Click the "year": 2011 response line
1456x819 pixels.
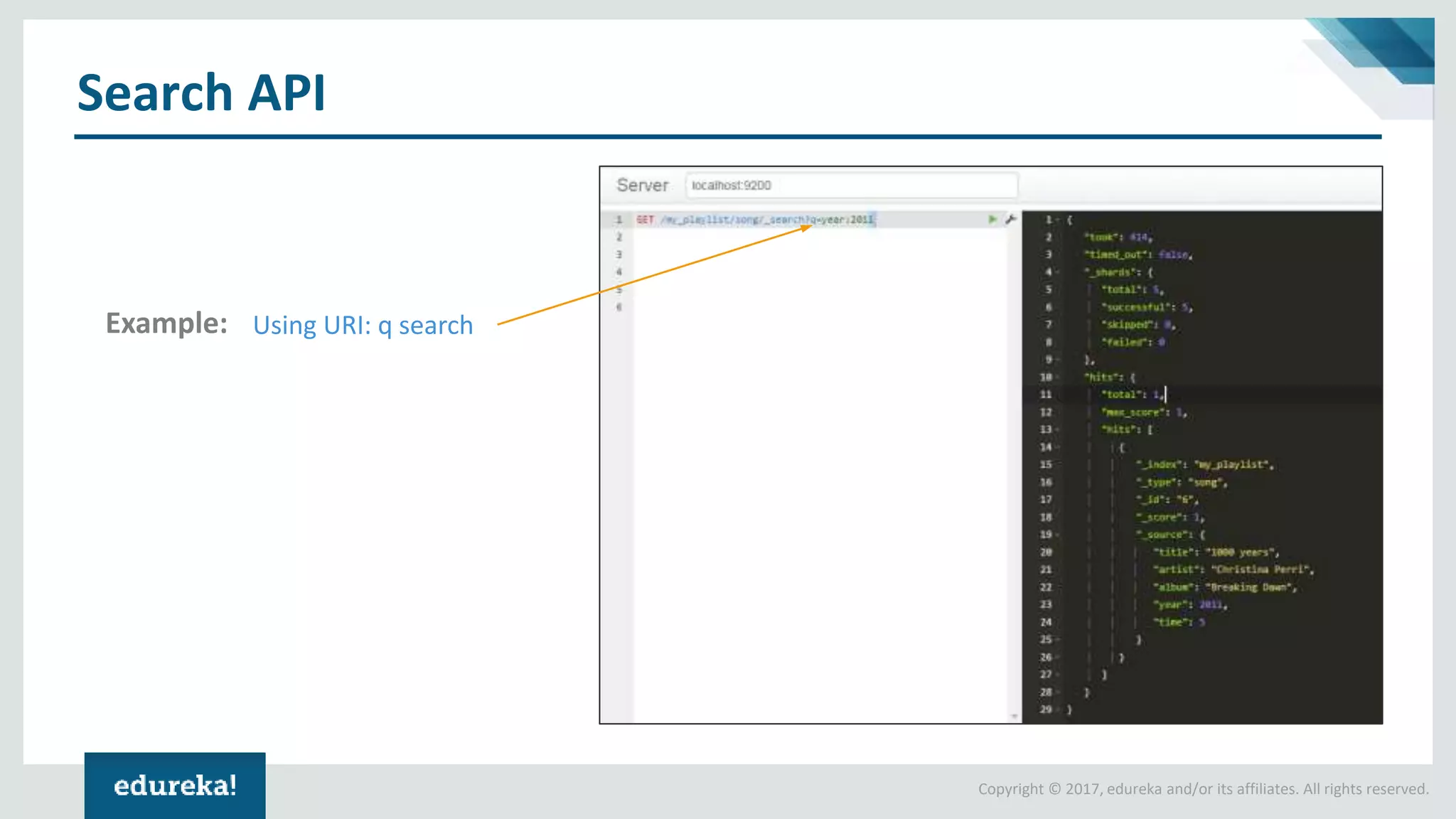[1191, 605]
